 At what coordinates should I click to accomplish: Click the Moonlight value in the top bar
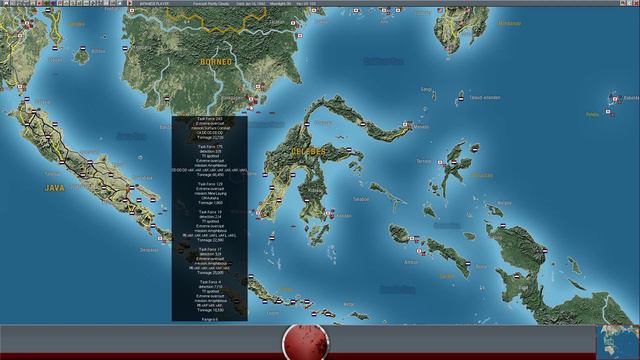[x=280, y=3]
